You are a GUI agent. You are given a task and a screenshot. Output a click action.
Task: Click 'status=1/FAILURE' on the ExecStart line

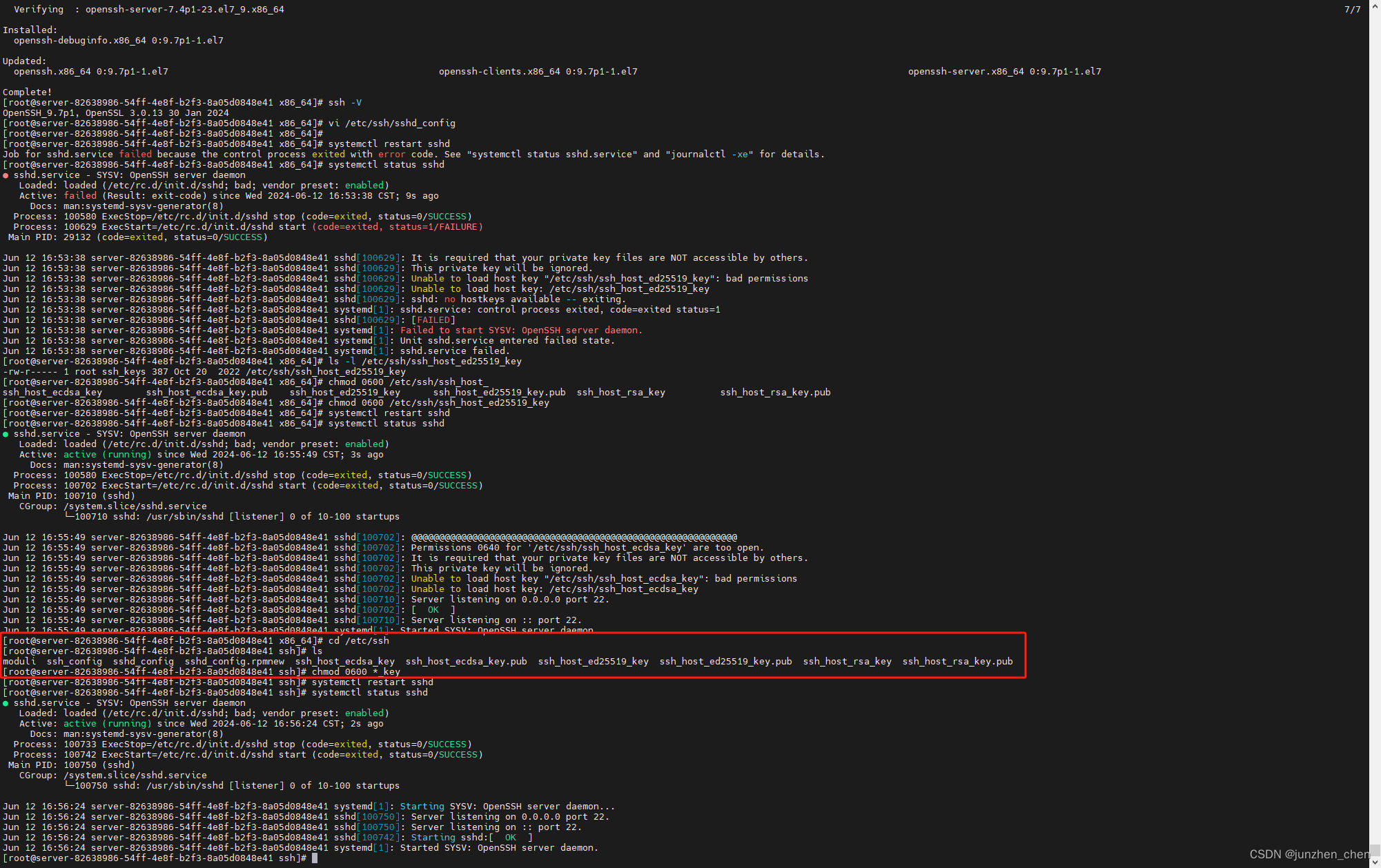tap(433, 226)
